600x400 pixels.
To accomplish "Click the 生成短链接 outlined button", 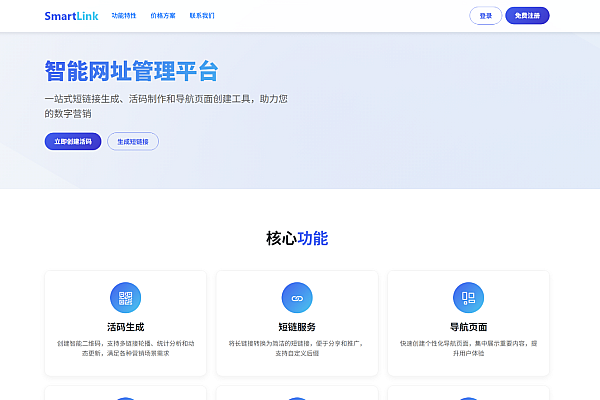I will 132,141.
